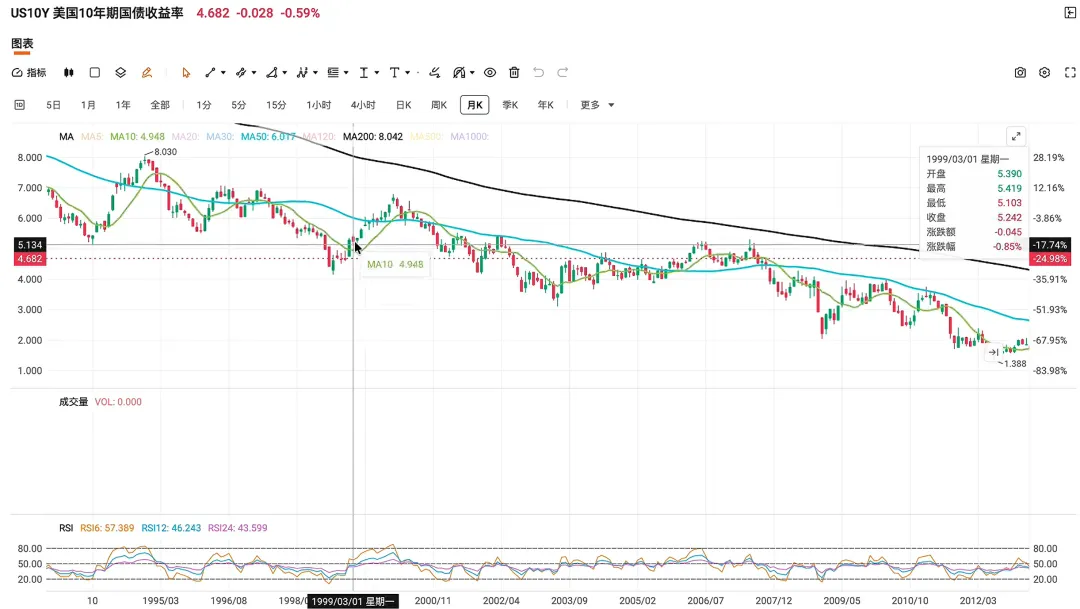The image size is (1080, 609).
Task: Click the camera screenshot icon
Action: coord(1020,72)
